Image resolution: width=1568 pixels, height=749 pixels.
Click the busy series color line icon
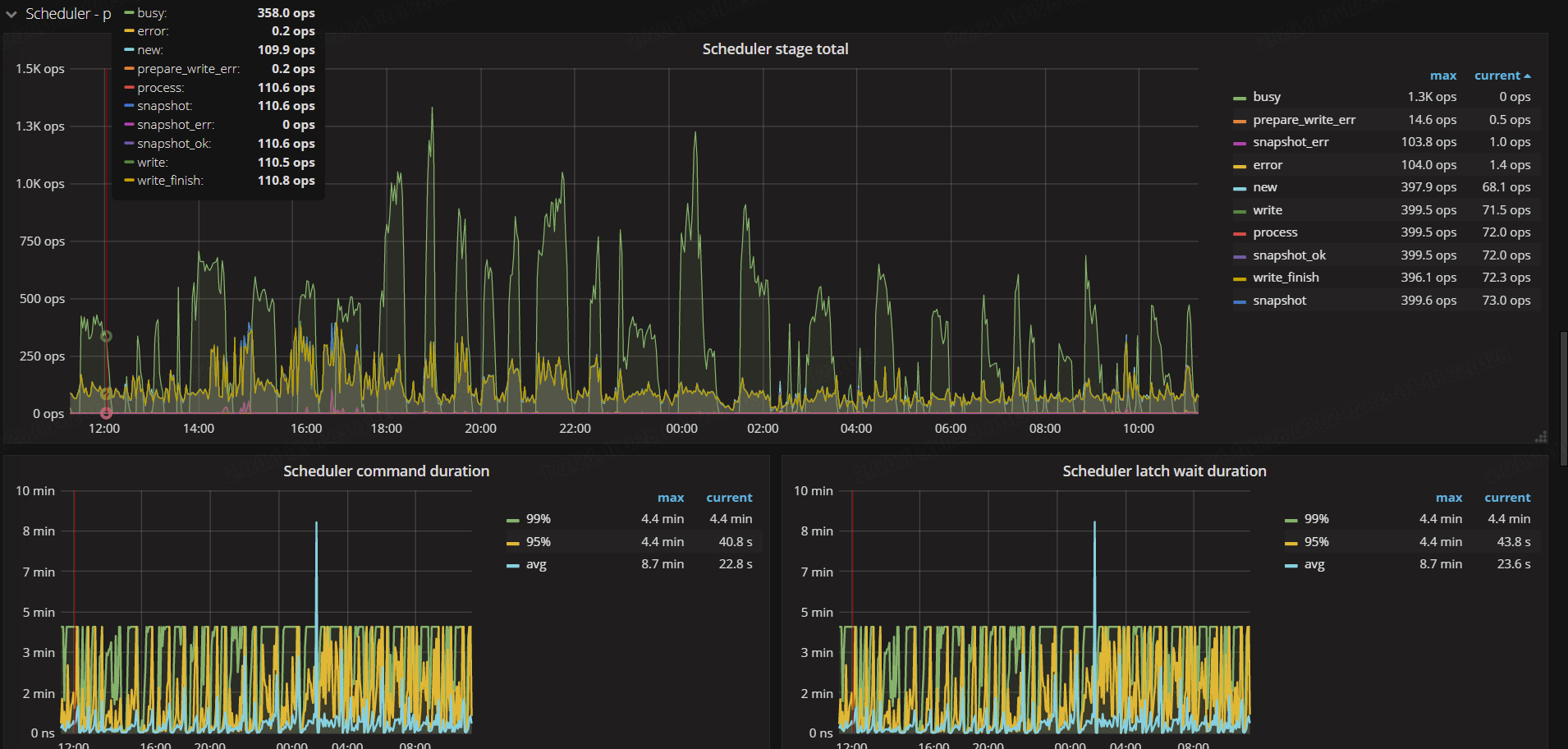(x=1240, y=98)
